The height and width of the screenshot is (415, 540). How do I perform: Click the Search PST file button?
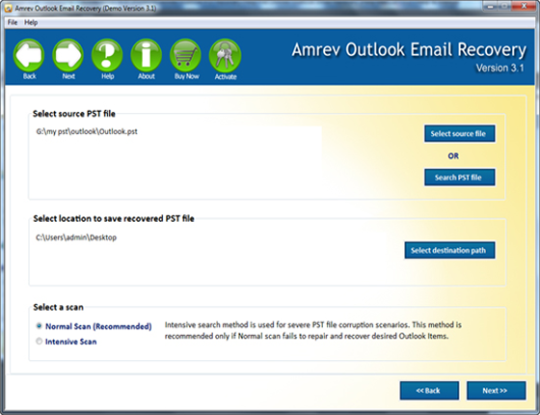tap(459, 177)
